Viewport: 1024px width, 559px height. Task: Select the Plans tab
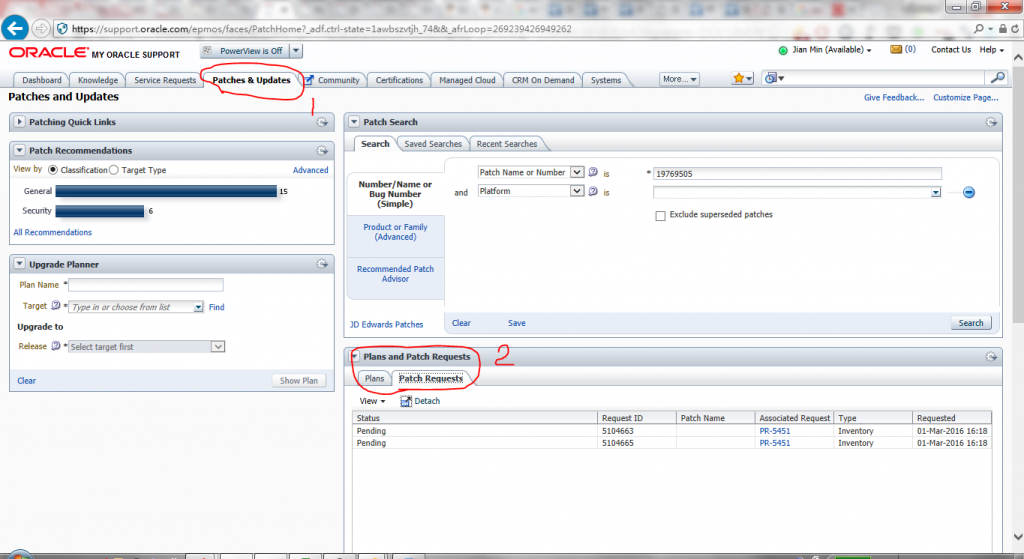coord(374,379)
